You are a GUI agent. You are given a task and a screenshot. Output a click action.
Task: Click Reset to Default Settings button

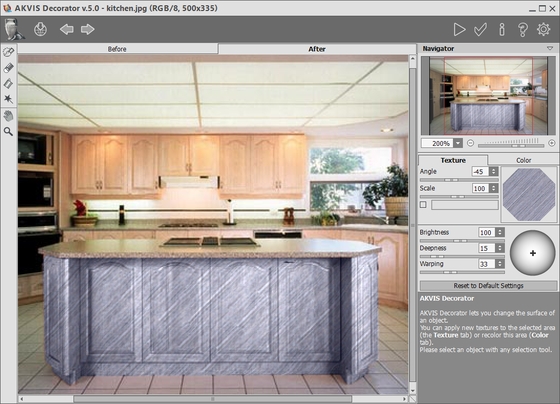488,286
